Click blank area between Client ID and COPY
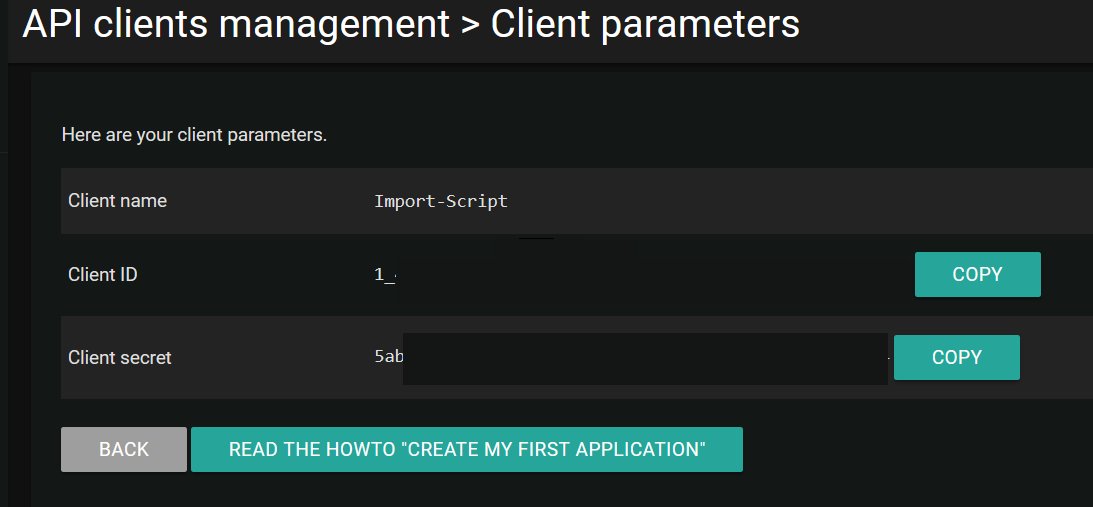Image resolution: width=1093 pixels, height=507 pixels. (x=650, y=275)
